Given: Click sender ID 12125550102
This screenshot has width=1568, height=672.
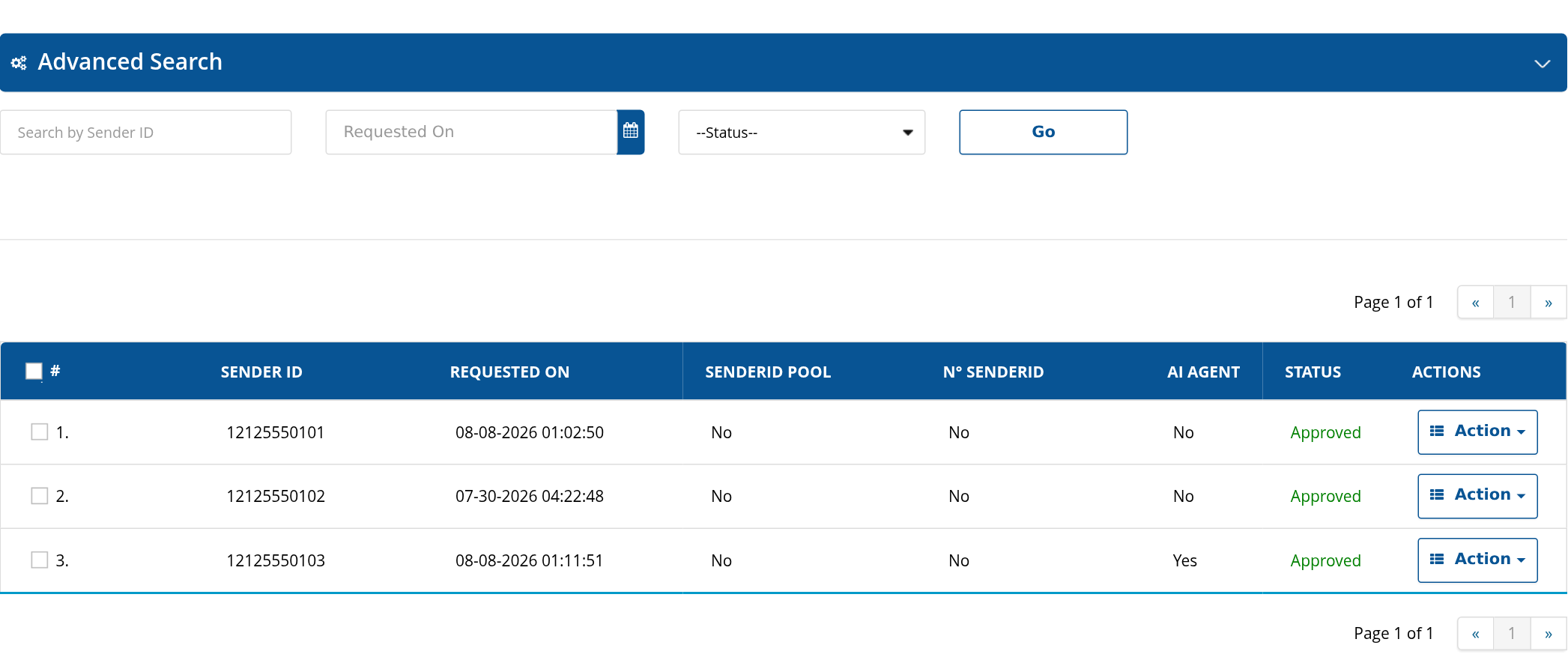Looking at the screenshot, I should click(275, 496).
